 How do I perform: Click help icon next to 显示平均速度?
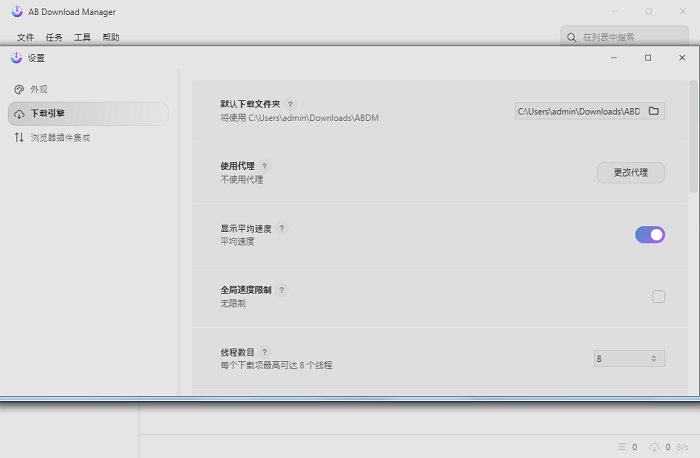point(281,228)
